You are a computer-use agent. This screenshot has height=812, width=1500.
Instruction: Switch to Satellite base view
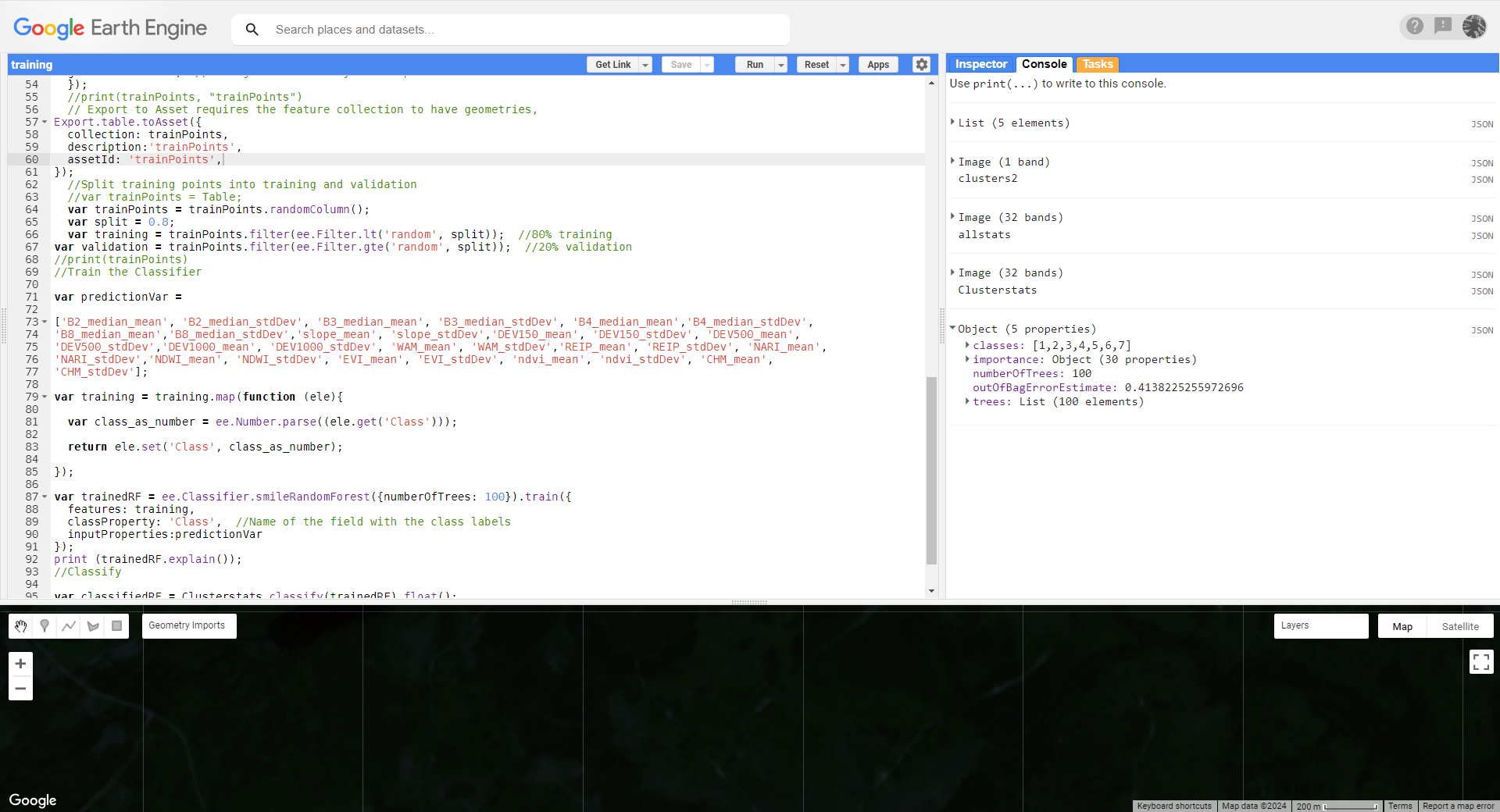1460,626
